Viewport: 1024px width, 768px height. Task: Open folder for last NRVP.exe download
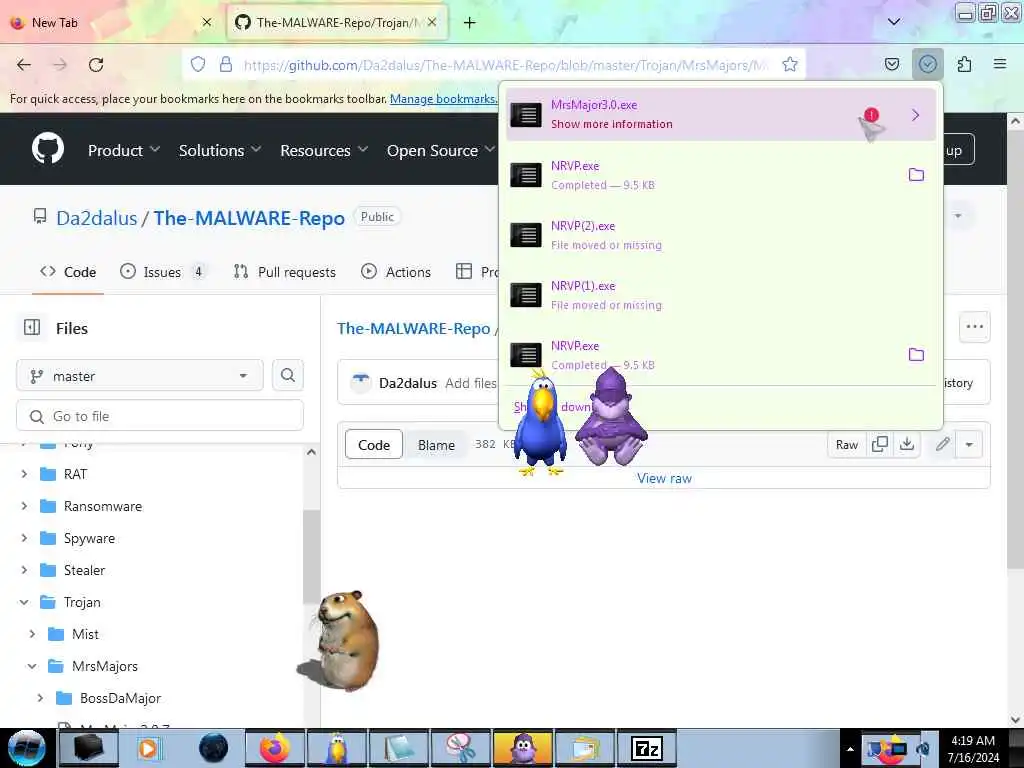click(916, 355)
